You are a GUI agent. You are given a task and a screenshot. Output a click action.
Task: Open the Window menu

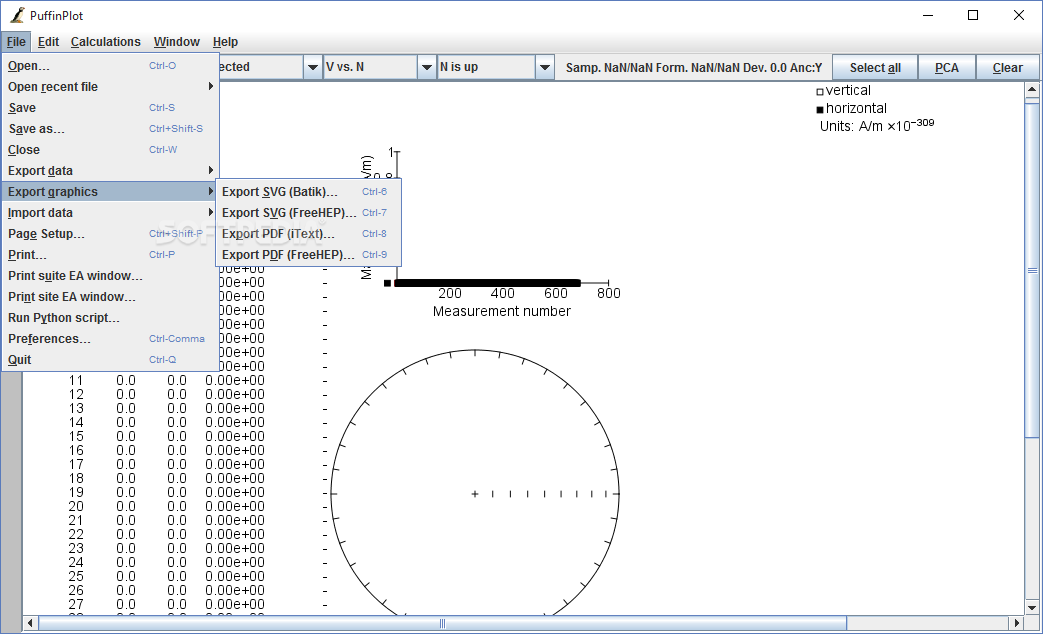(x=176, y=42)
